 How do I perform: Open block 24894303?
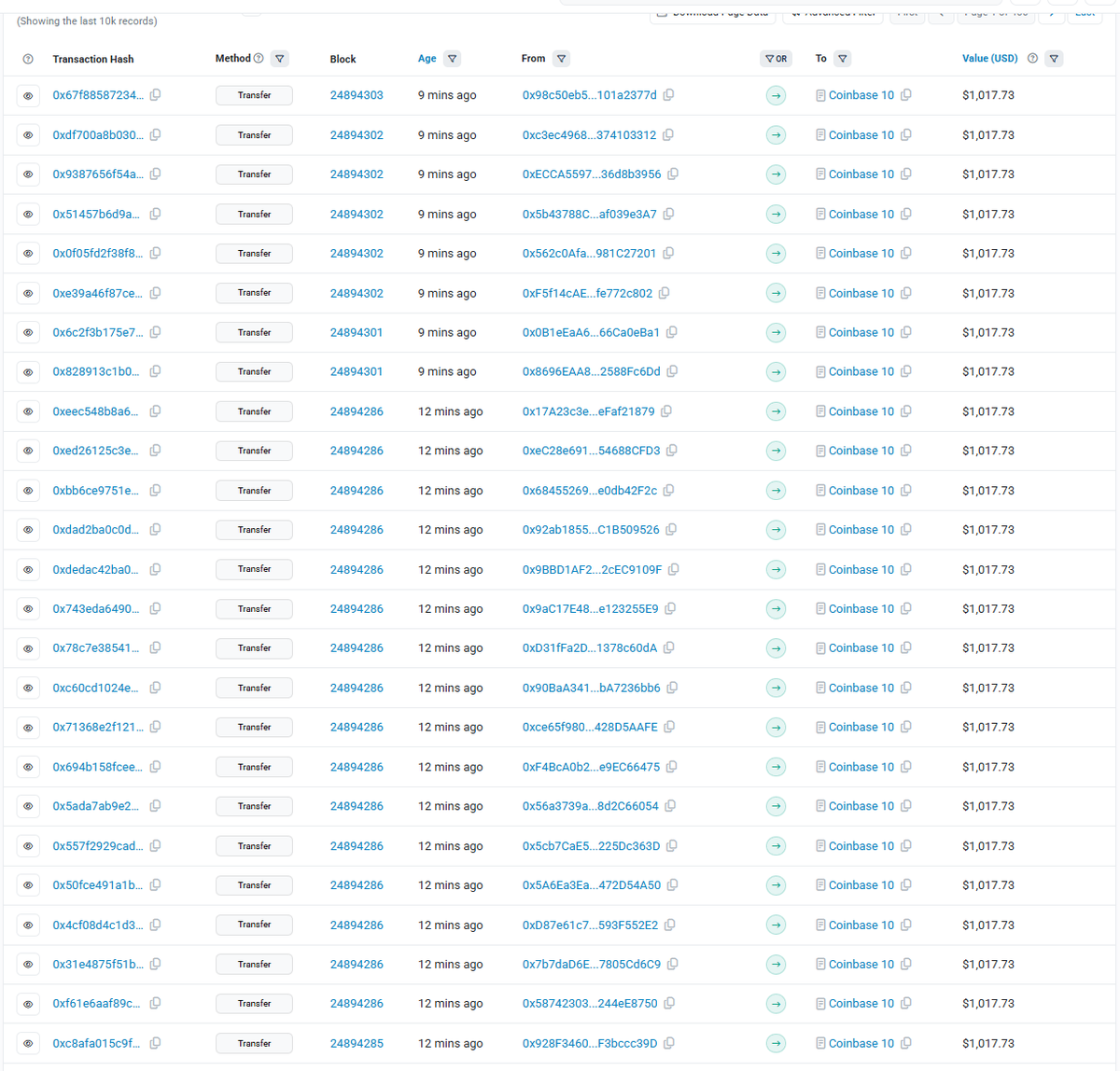coord(357,95)
